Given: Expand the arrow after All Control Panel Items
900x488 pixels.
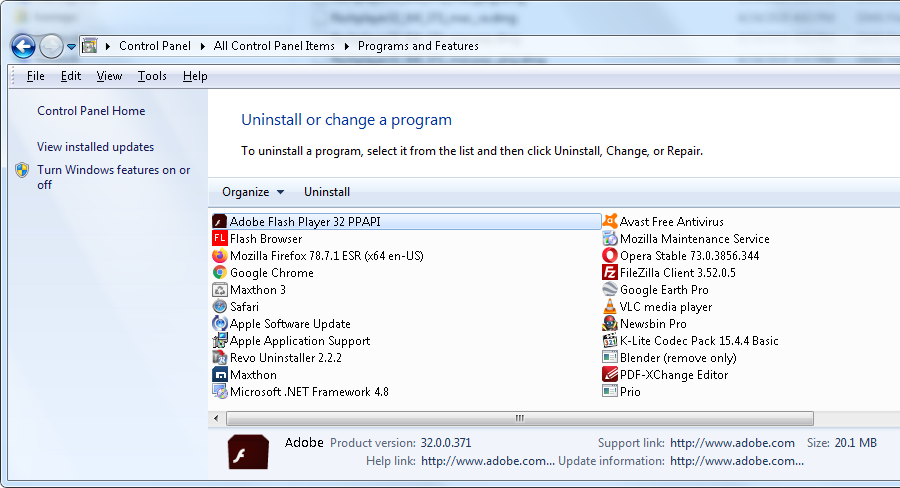Looking at the screenshot, I should (347, 46).
